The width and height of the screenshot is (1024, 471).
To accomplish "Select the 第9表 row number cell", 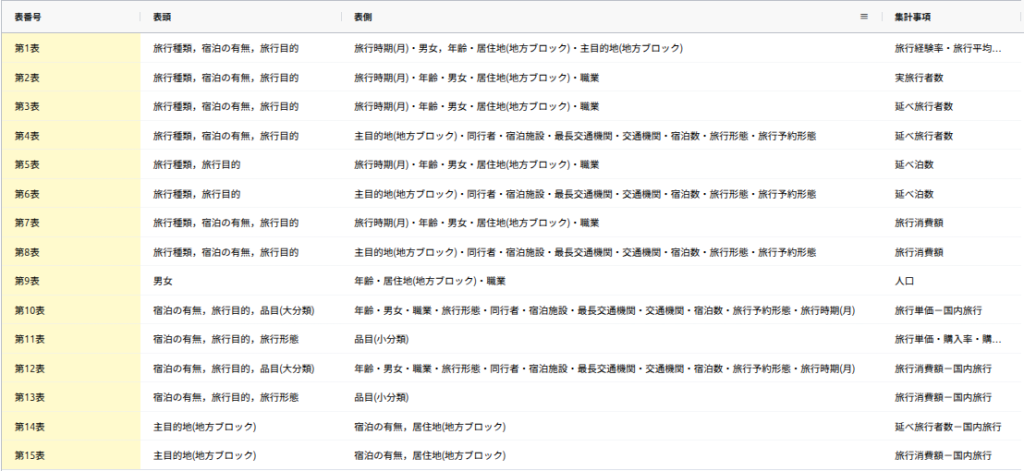I will (x=27, y=281).
